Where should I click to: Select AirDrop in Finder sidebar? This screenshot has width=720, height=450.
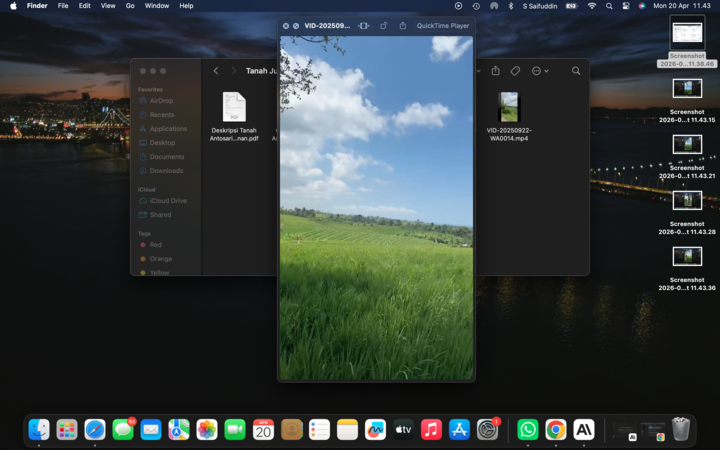click(161, 101)
